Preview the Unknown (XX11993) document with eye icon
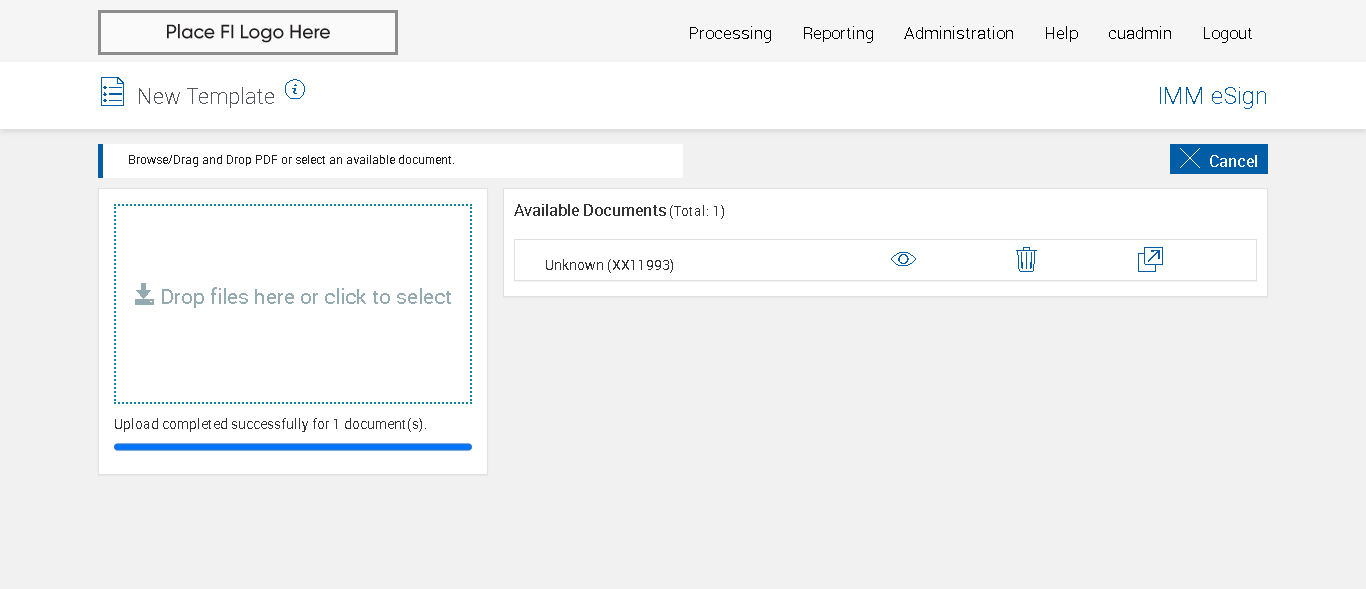Image resolution: width=1366 pixels, height=589 pixels. (x=903, y=260)
